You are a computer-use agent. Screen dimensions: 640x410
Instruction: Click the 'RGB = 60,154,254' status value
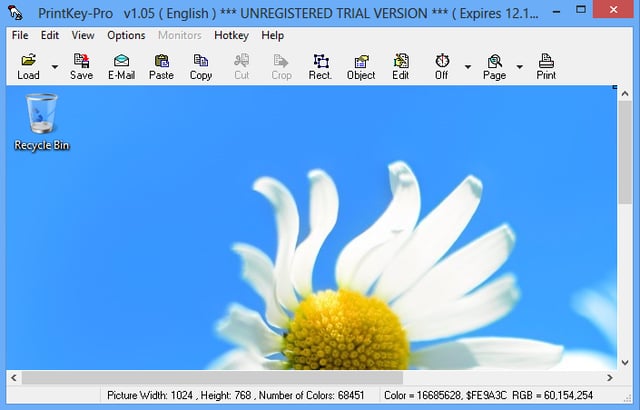click(x=553, y=395)
